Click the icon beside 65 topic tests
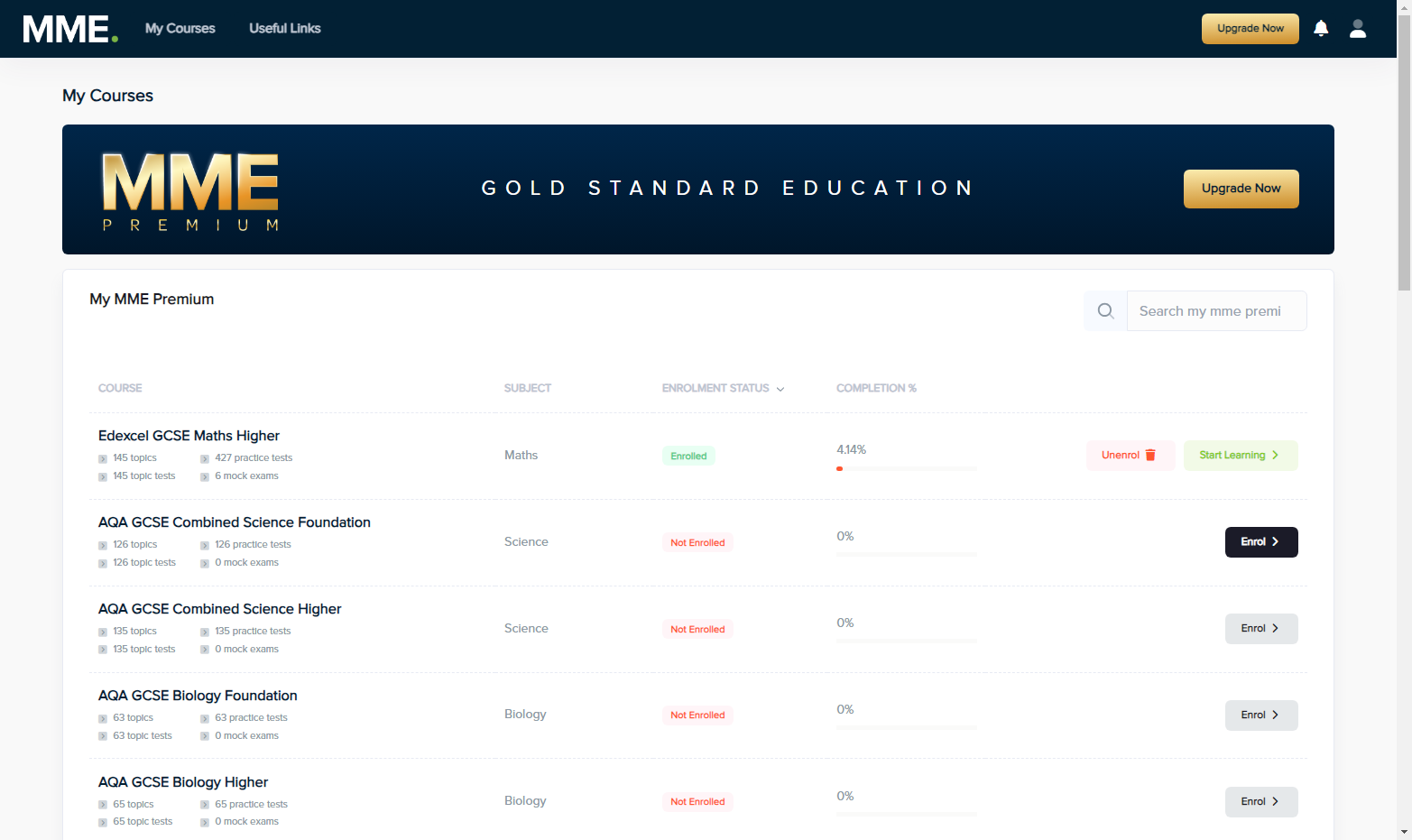Image resolution: width=1412 pixels, height=840 pixels. point(103,823)
